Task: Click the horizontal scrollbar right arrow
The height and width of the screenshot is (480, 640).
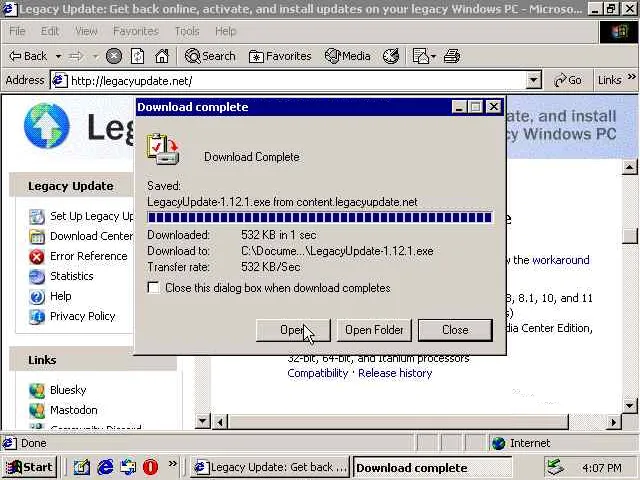Action: (x=613, y=422)
